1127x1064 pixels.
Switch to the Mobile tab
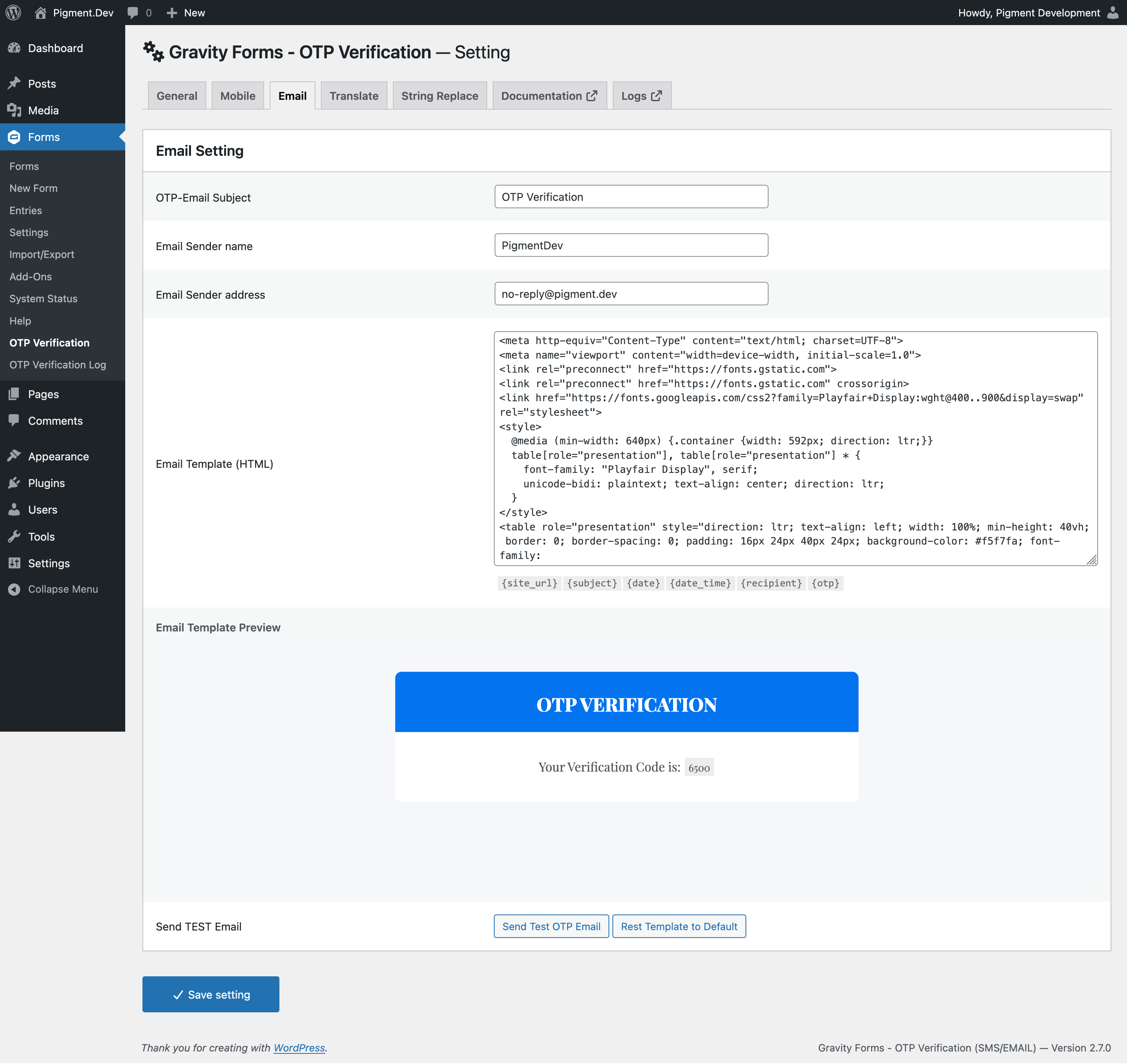(238, 95)
